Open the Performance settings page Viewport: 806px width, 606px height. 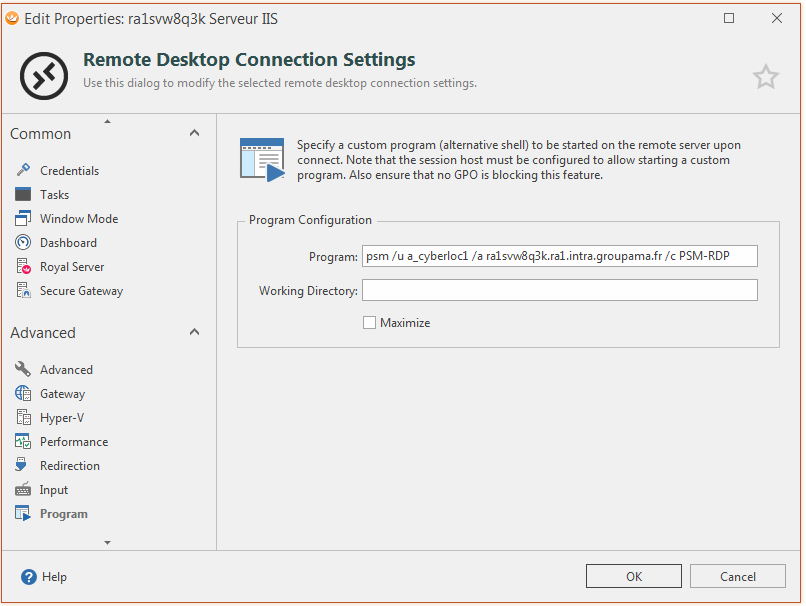tap(73, 442)
